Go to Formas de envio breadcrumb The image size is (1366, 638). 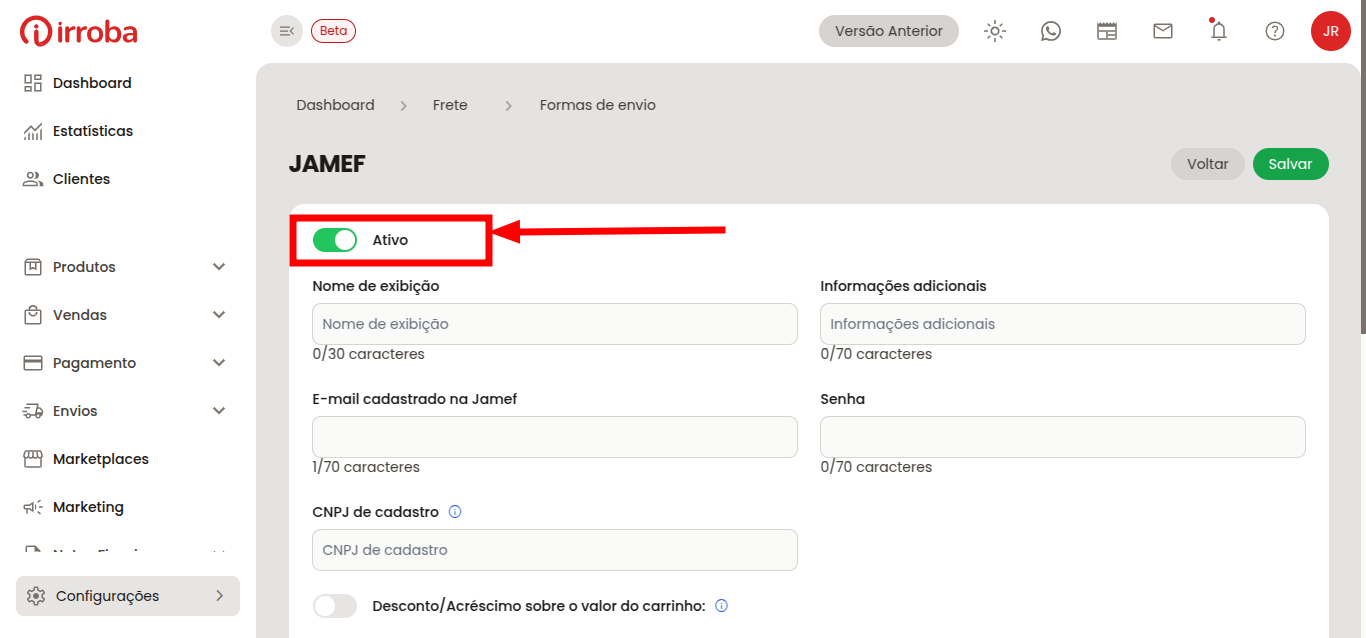pyautogui.click(x=598, y=105)
